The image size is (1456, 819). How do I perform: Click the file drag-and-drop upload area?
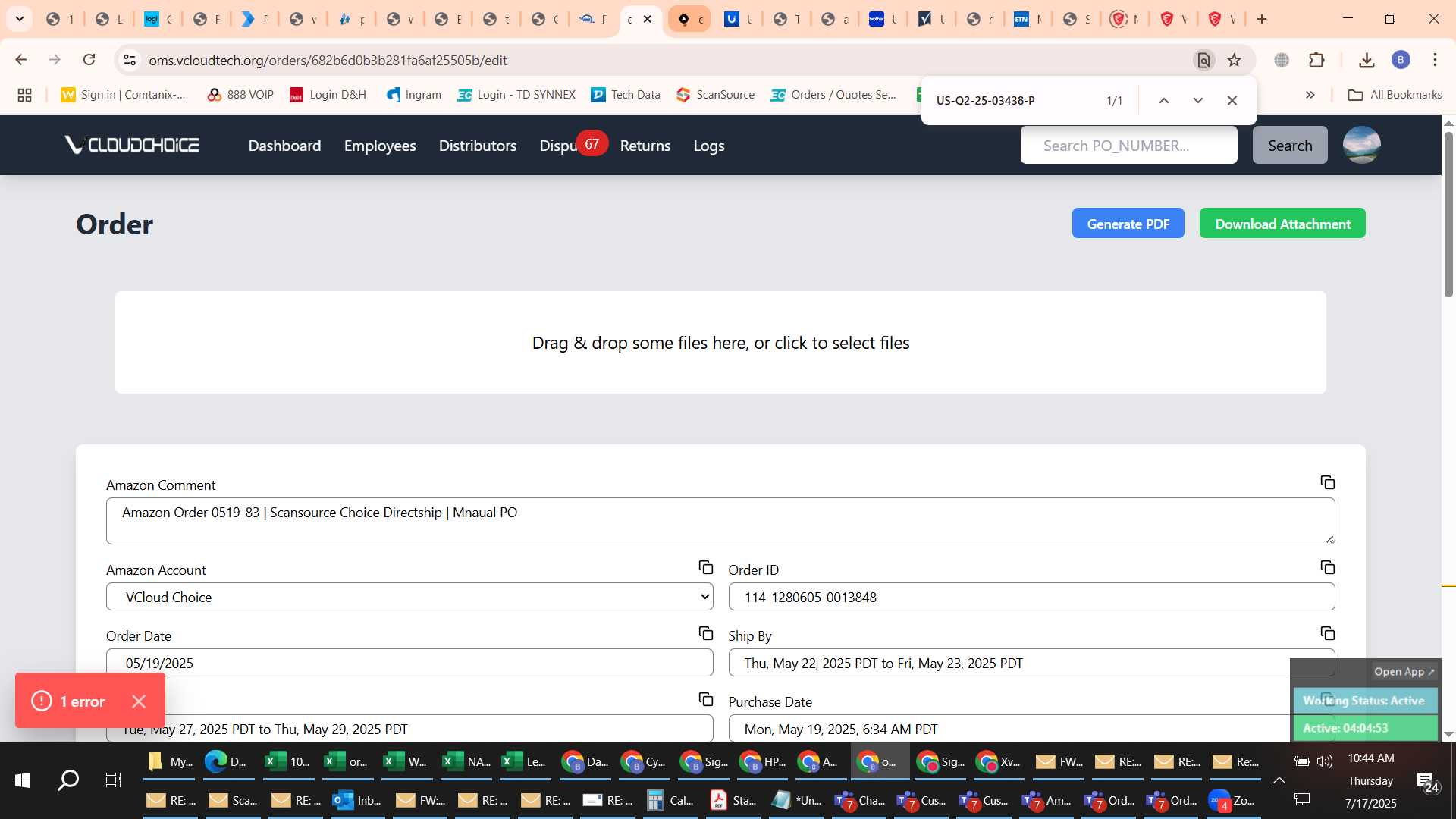coord(720,343)
